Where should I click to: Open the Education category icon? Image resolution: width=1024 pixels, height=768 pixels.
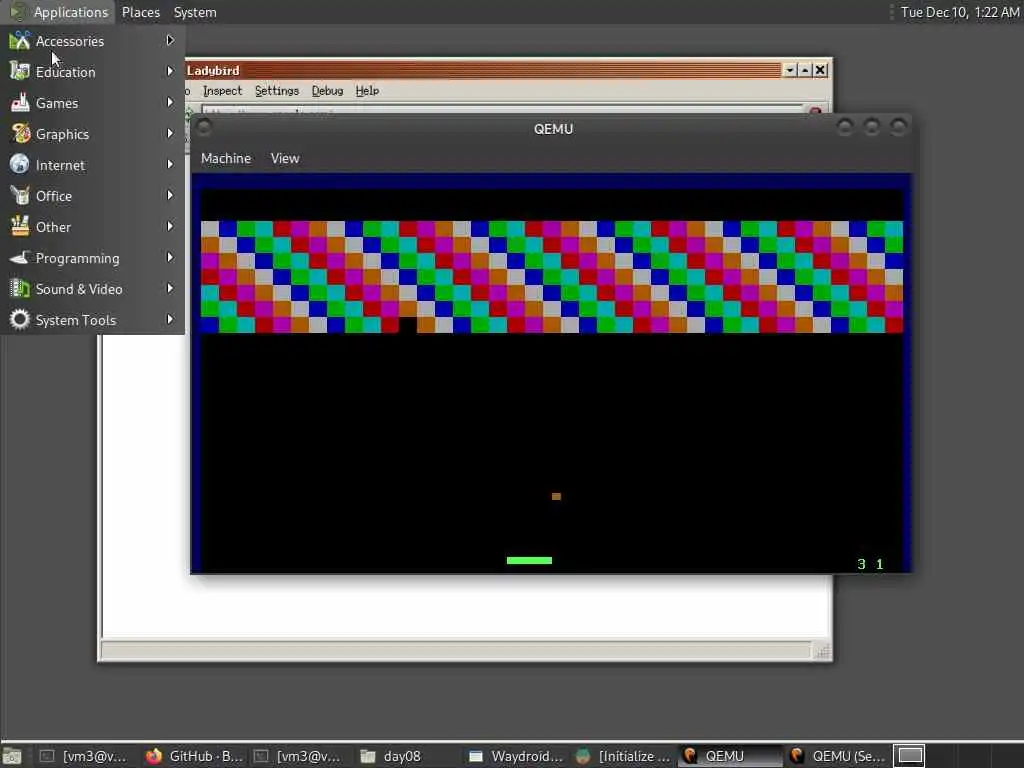tap(20, 71)
